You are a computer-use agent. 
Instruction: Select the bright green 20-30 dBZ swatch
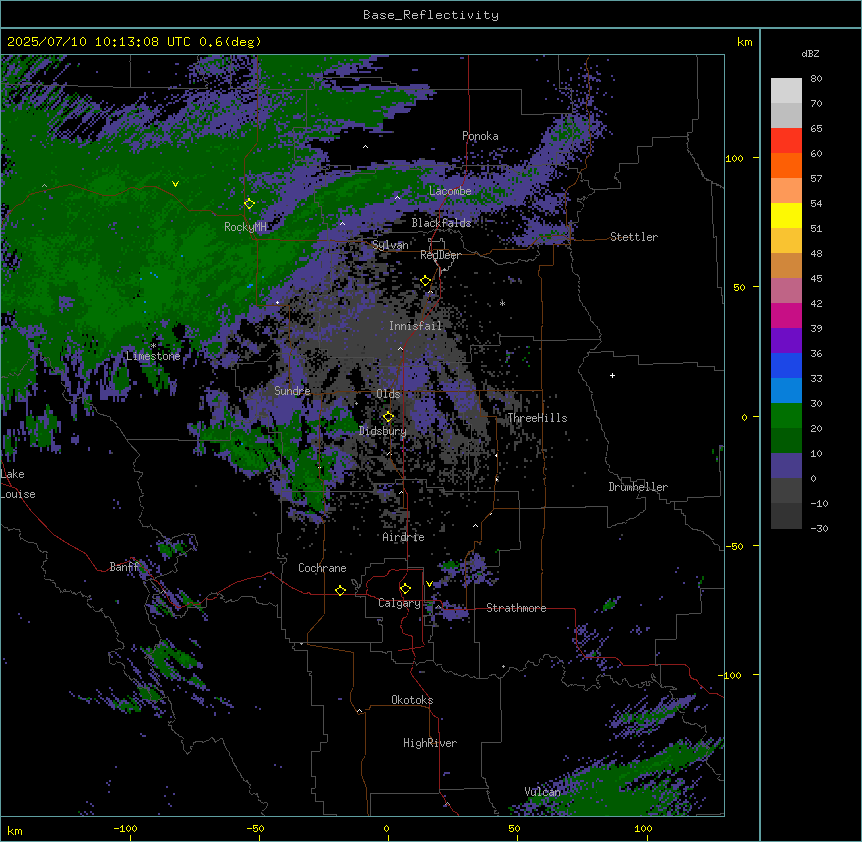coord(786,416)
